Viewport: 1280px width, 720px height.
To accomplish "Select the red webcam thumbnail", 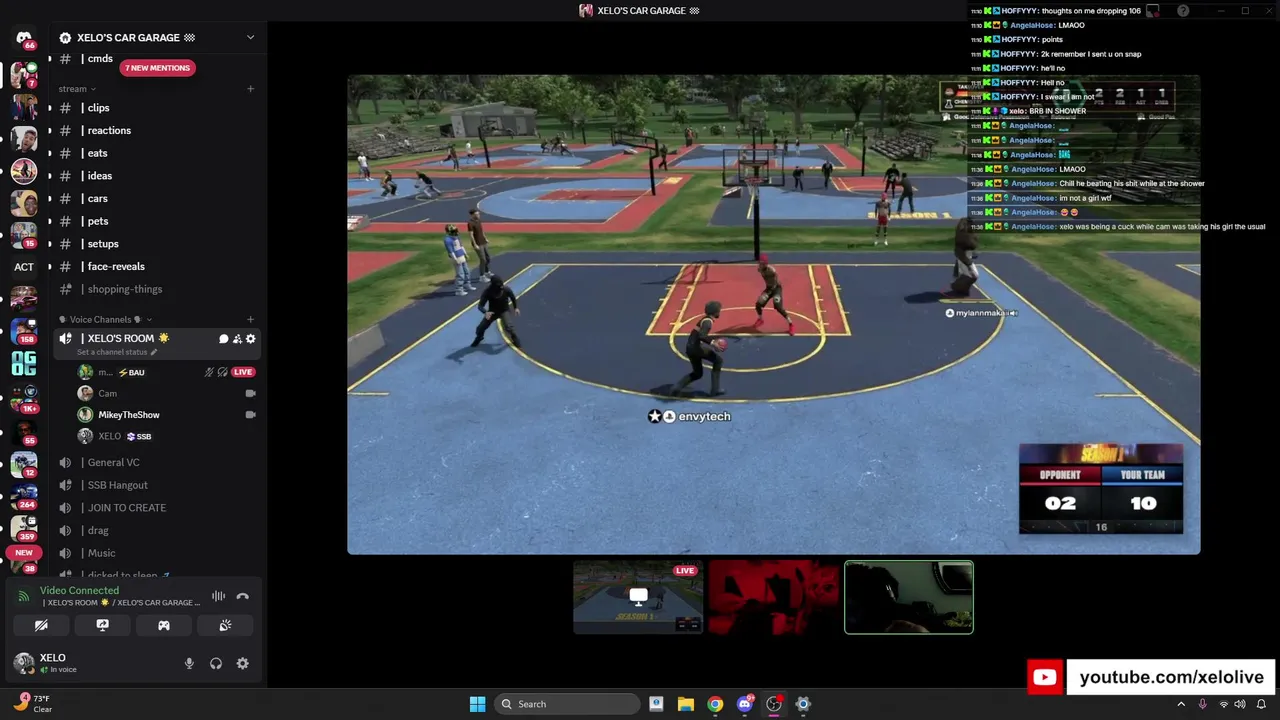I will (x=774, y=597).
